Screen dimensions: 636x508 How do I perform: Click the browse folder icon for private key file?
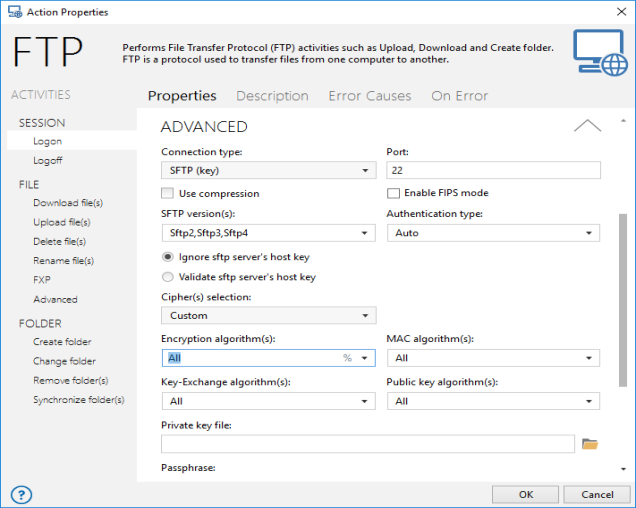click(x=589, y=443)
